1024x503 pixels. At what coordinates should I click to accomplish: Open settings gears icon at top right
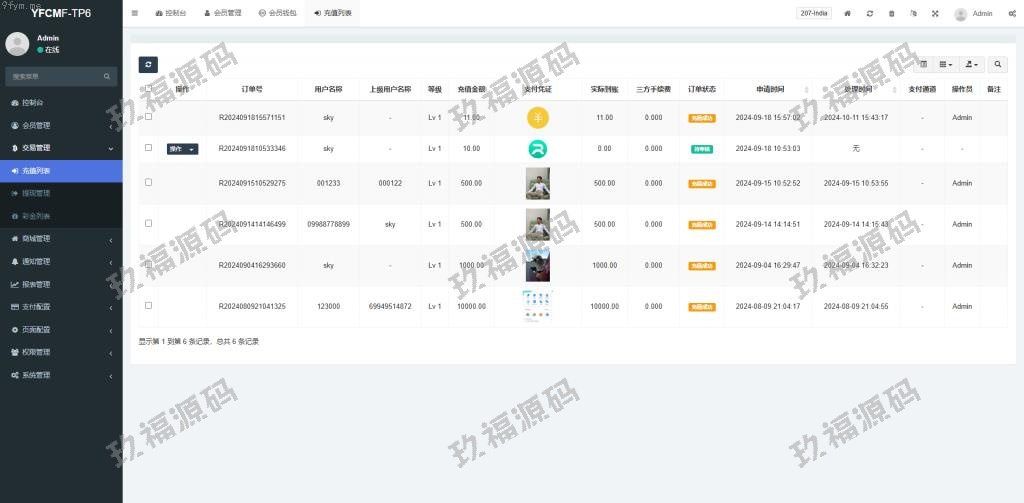pyautogui.click(x=1012, y=14)
